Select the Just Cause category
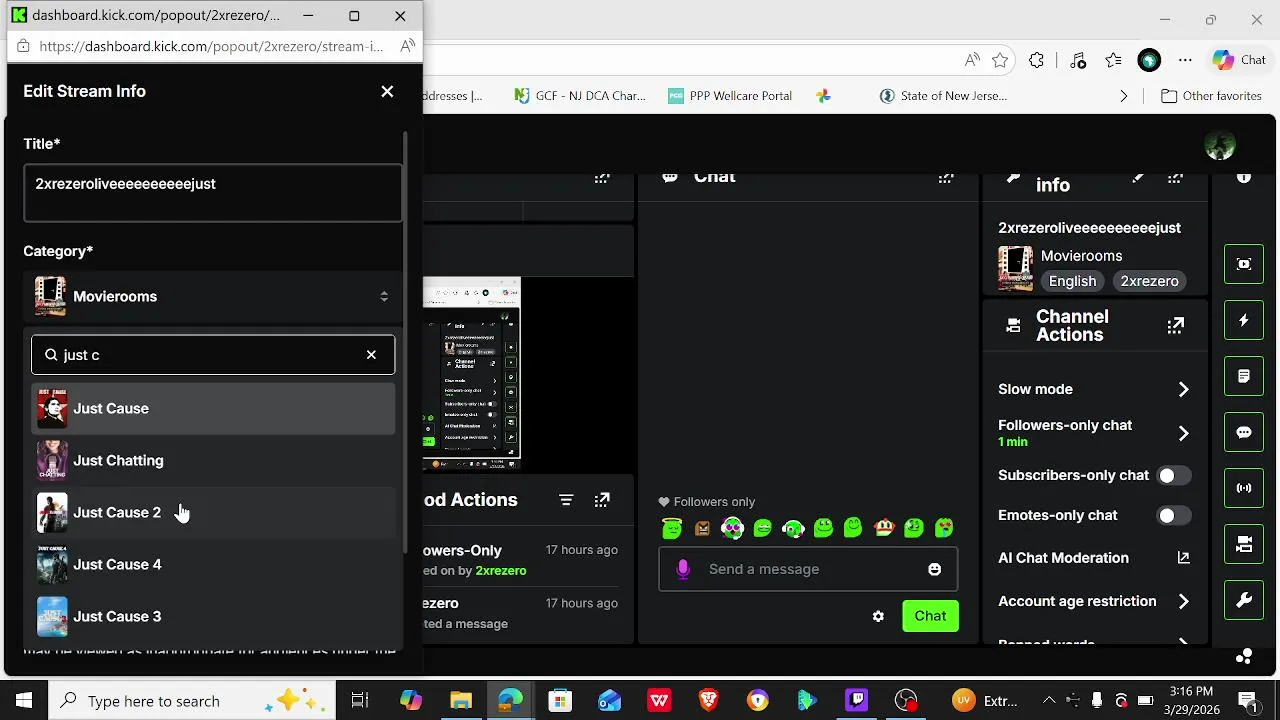Viewport: 1280px width, 720px height. pyautogui.click(x=213, y=408)
